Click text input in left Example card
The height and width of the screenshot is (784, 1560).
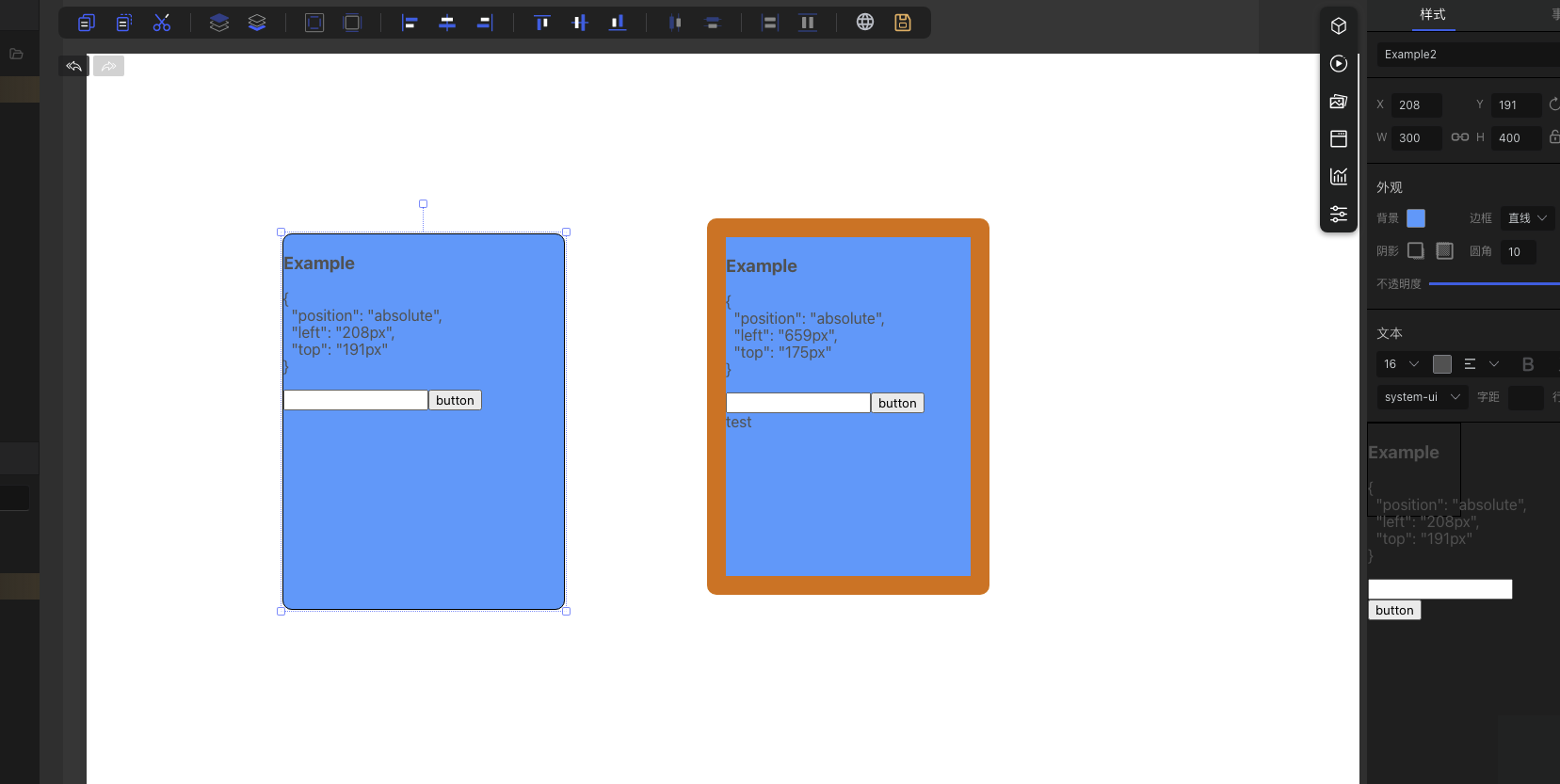click(356, 400)
